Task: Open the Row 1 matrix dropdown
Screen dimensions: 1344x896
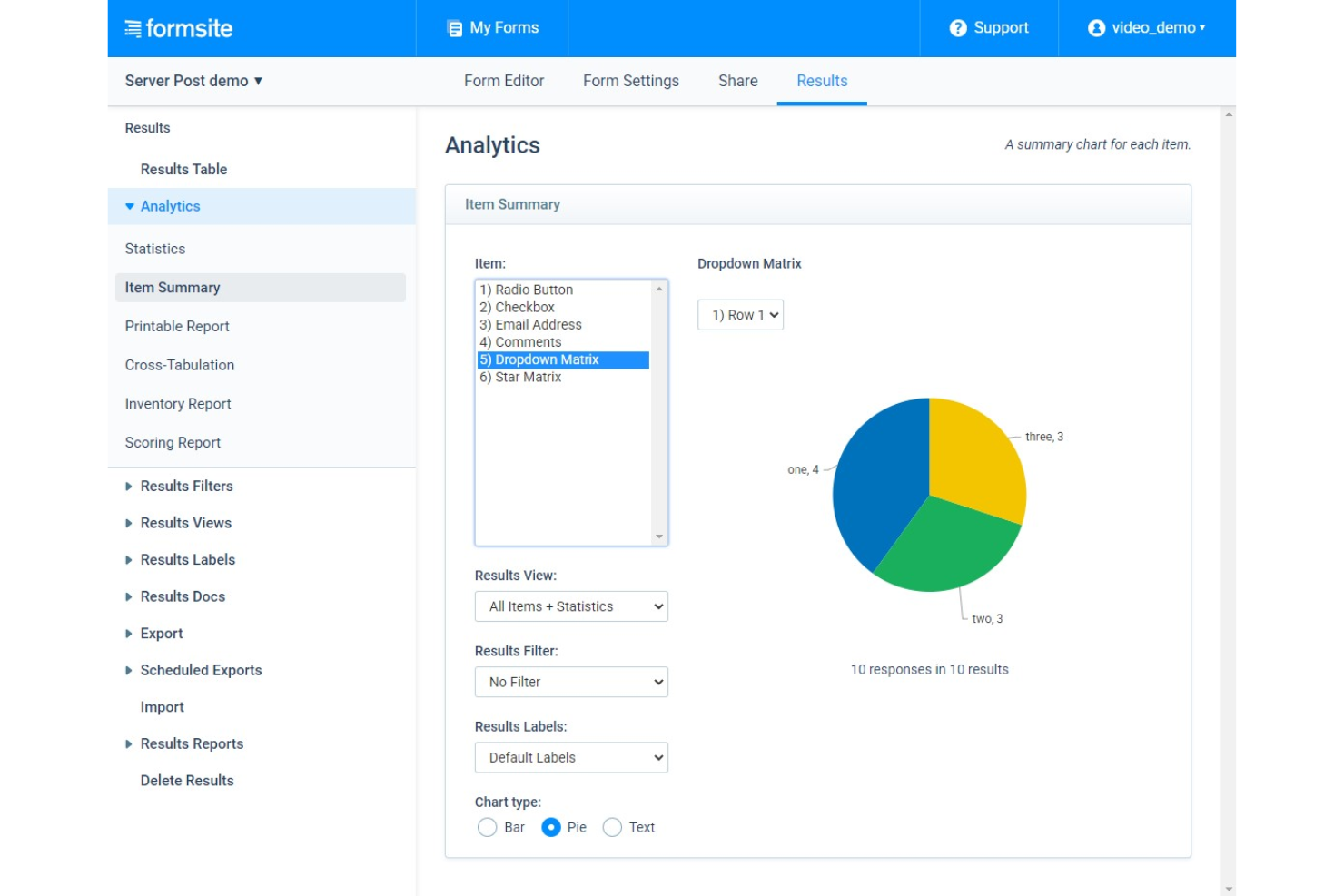Action: pos(740,315)
